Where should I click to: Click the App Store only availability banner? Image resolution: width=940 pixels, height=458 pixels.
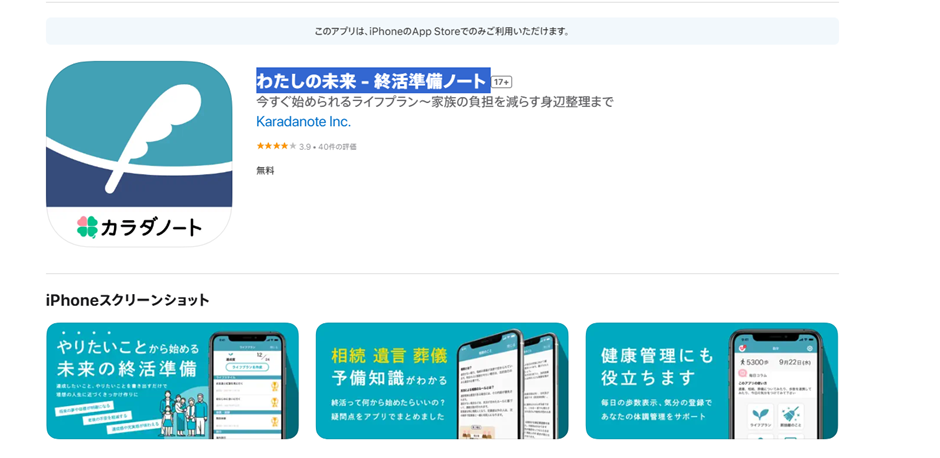pos(442,31)
